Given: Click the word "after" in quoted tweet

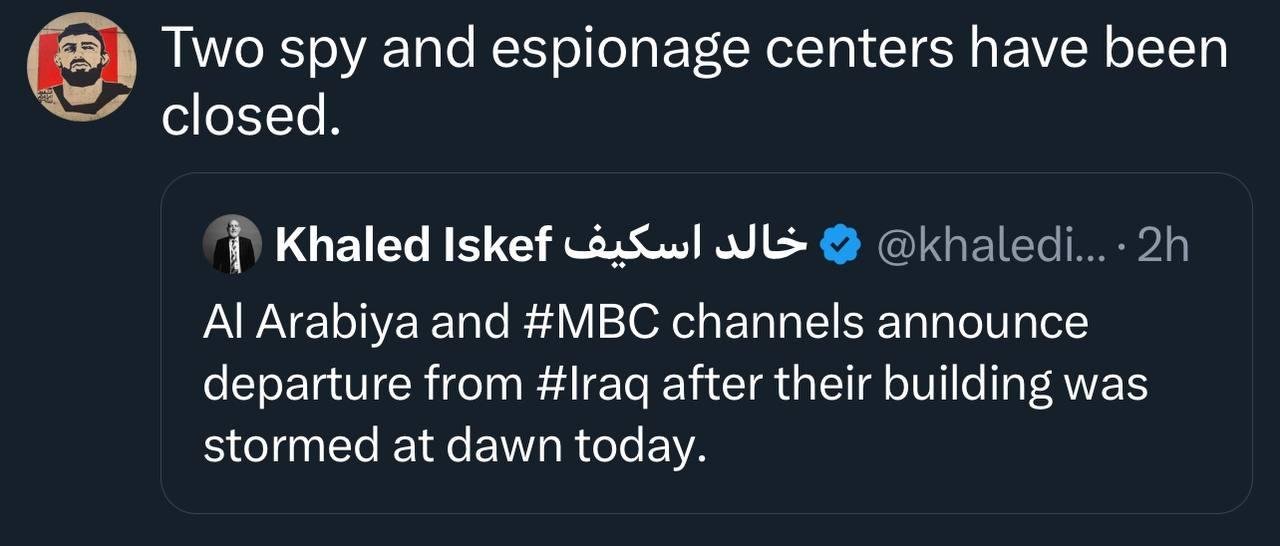Looking at the screenshot, I should [x=706, y=385].
